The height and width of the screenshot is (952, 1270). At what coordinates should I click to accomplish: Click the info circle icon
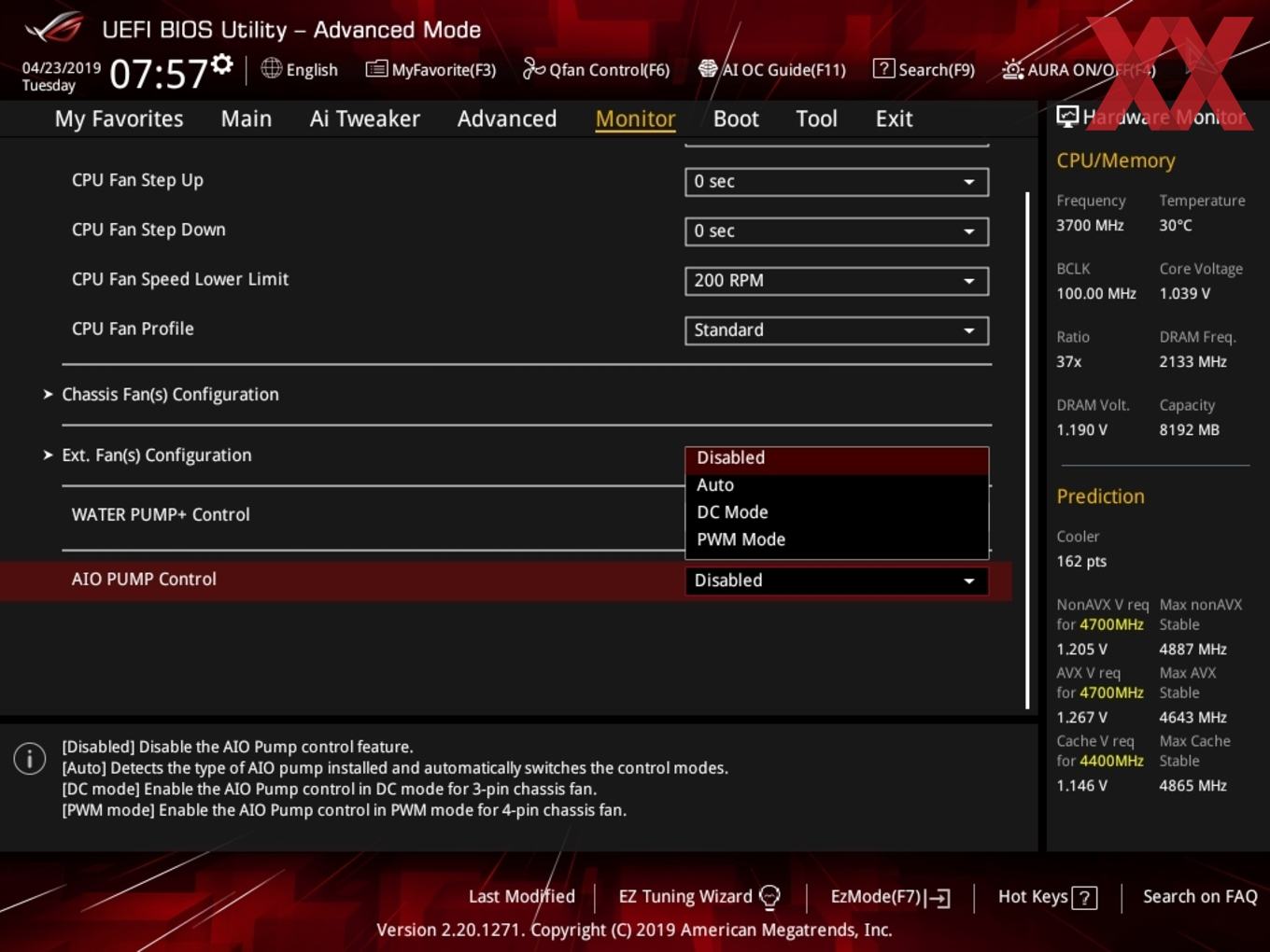coord(30,759)
